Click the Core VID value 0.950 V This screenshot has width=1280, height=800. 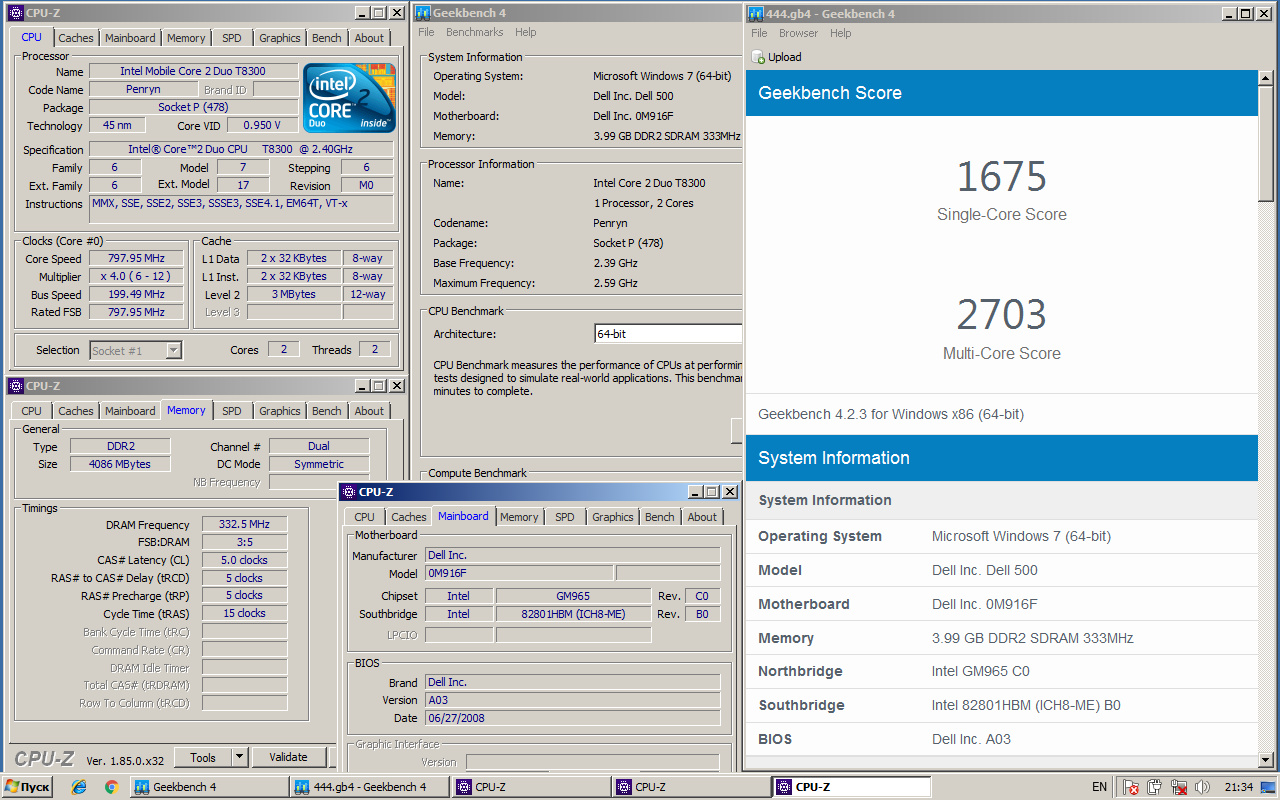(x=263, y=125)
